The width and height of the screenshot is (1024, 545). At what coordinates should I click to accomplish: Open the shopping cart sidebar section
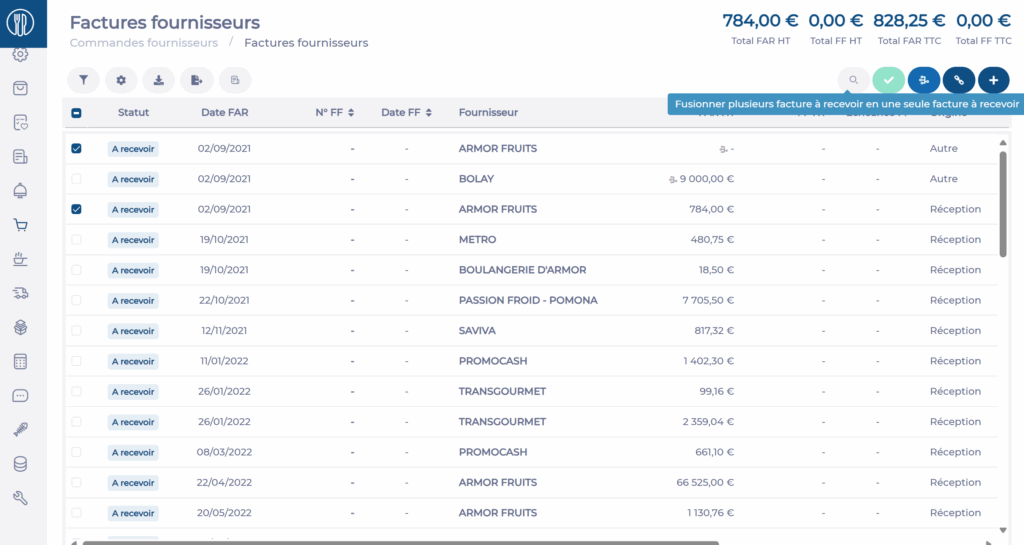[x=20, y=225]
